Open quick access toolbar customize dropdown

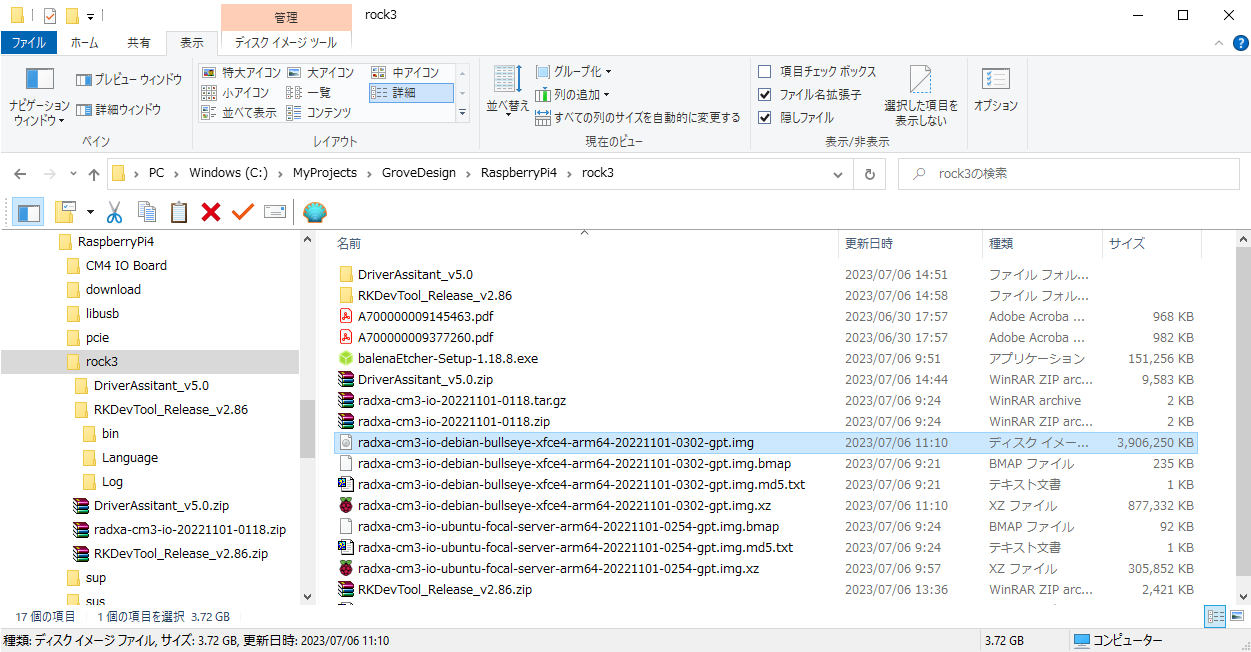[90, 16]
